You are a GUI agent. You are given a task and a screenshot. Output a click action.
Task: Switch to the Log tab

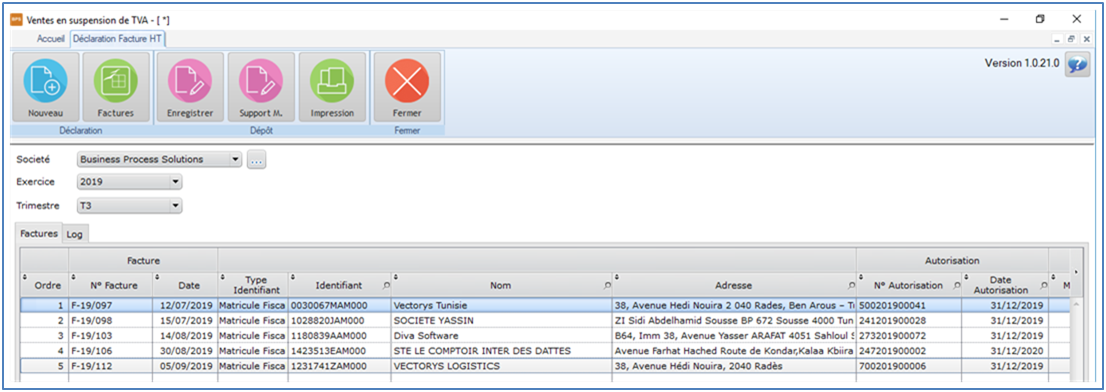click(x=74, y=234)
